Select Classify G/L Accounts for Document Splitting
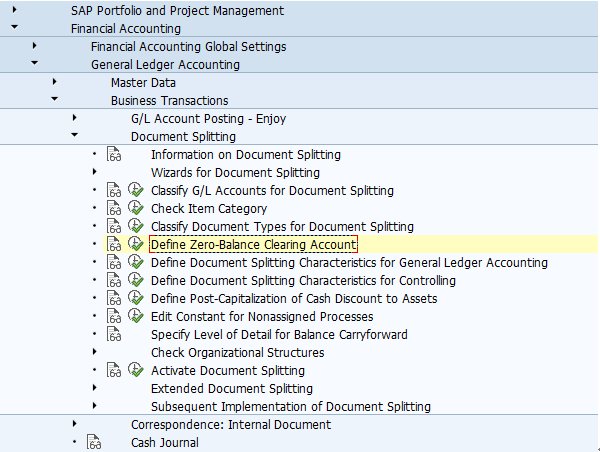600x452 pixels. point(272,191)
